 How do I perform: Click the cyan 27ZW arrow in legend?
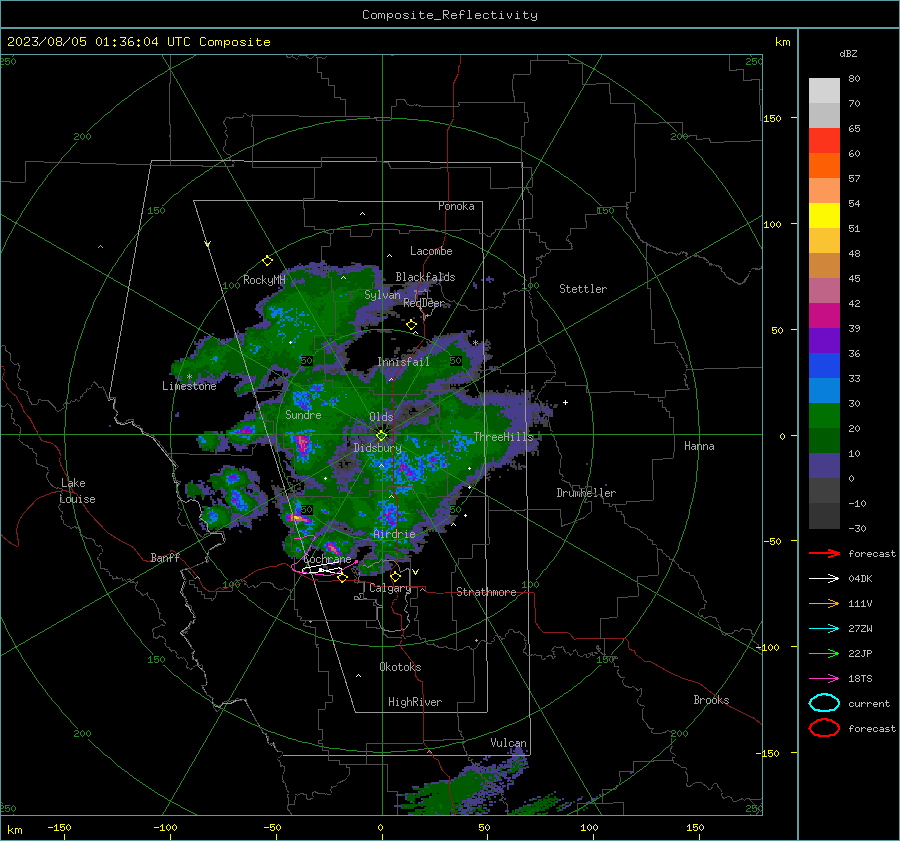[824, 629]
